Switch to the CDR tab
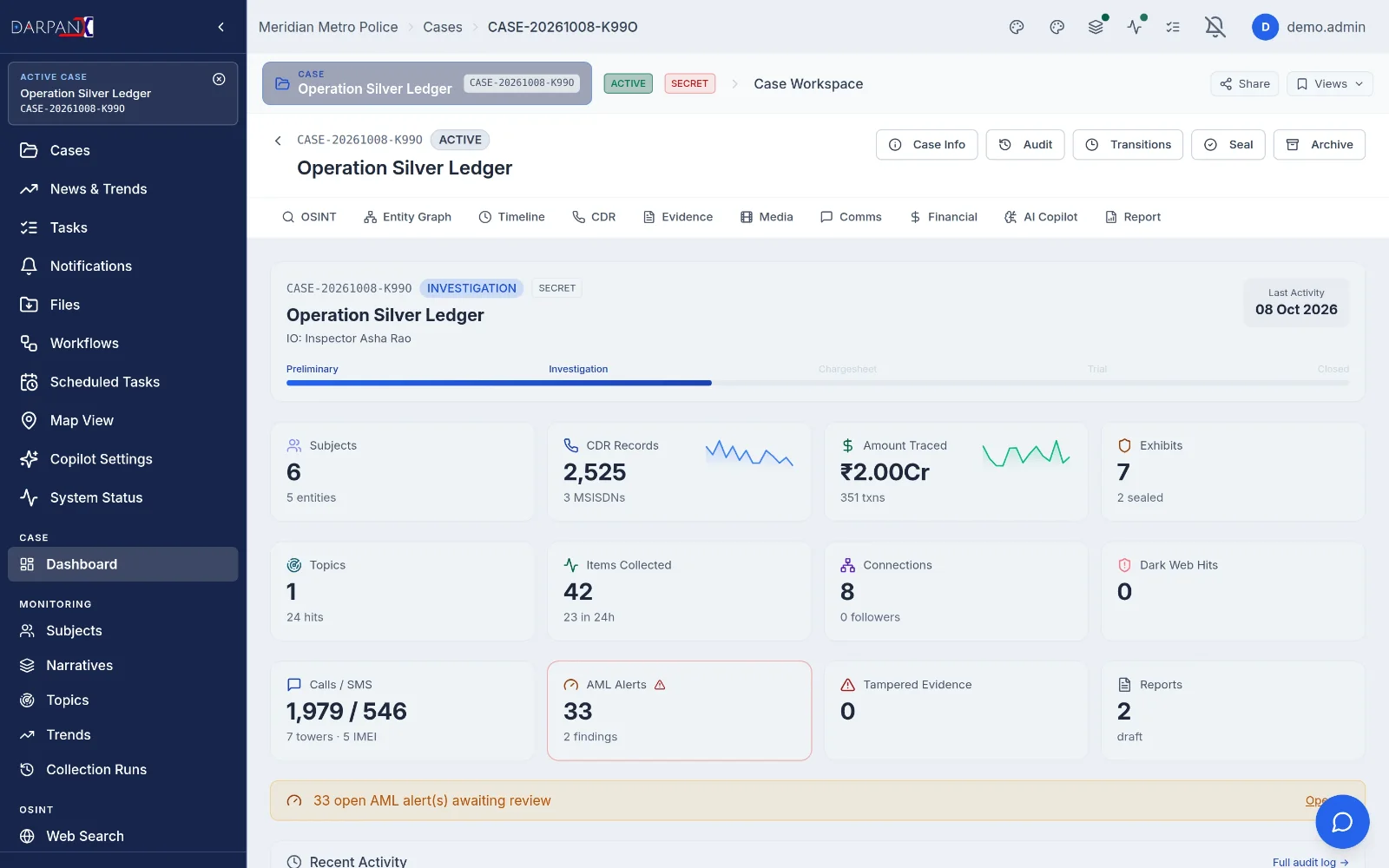Image resolution: width=1389 pixels, height=868 pixels. 594,217
